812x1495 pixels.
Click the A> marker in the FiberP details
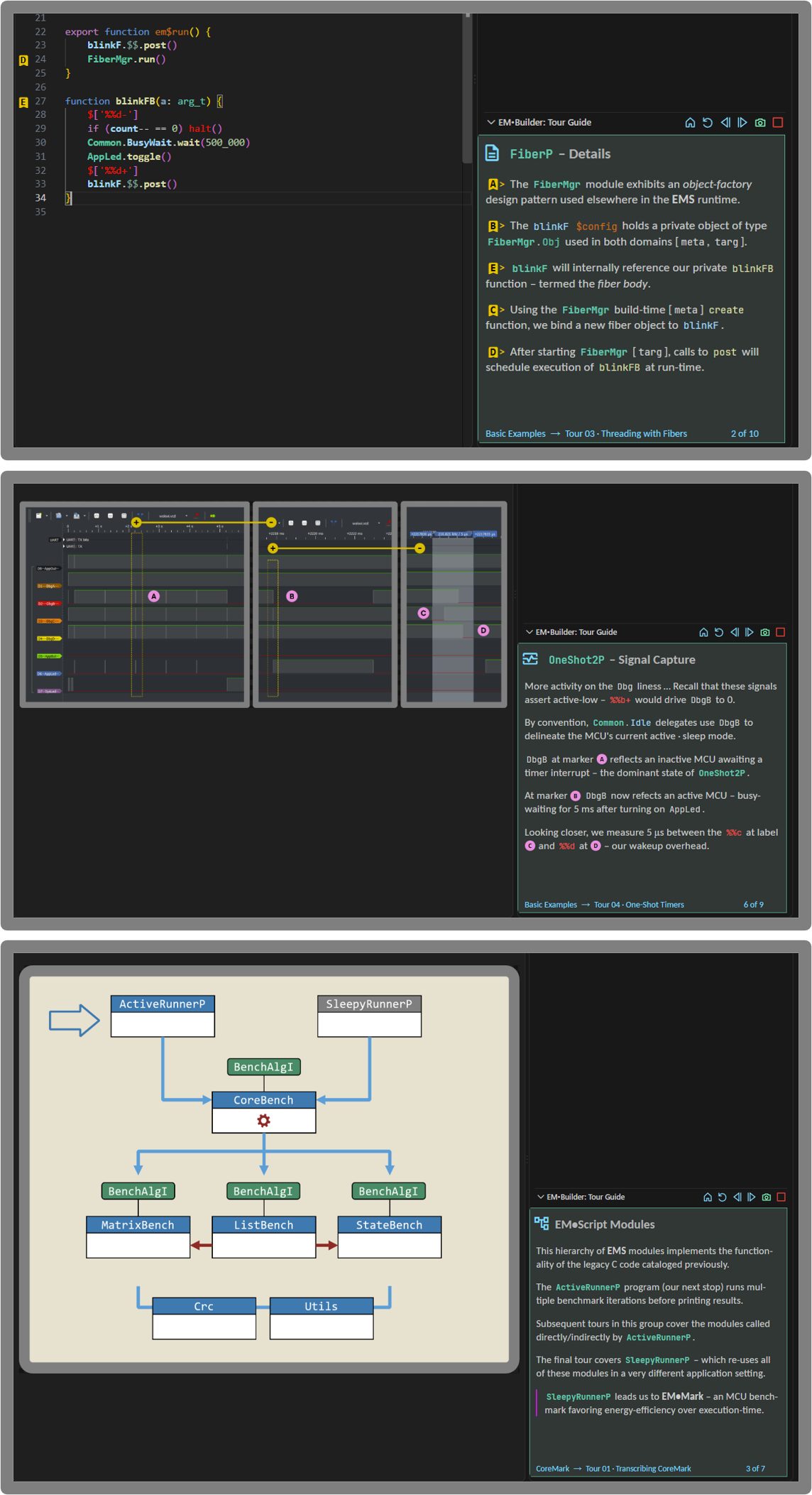coord(495,185)
